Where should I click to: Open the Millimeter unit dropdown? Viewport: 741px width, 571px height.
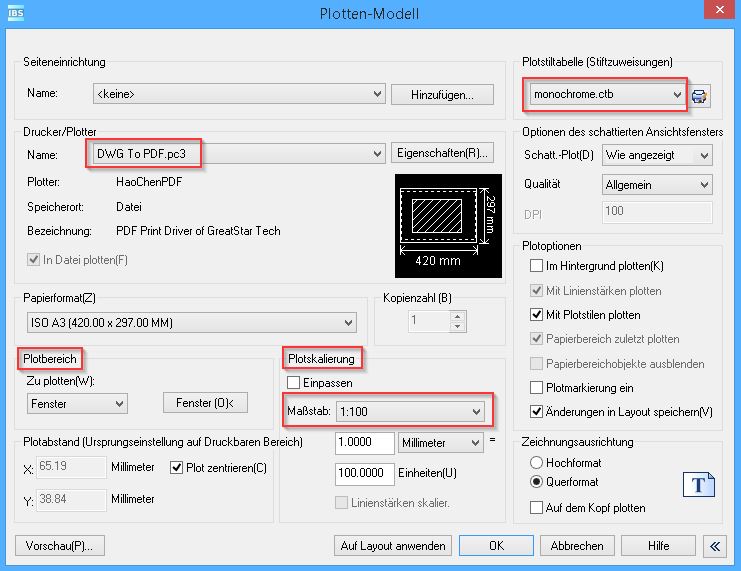pos(441,443)
